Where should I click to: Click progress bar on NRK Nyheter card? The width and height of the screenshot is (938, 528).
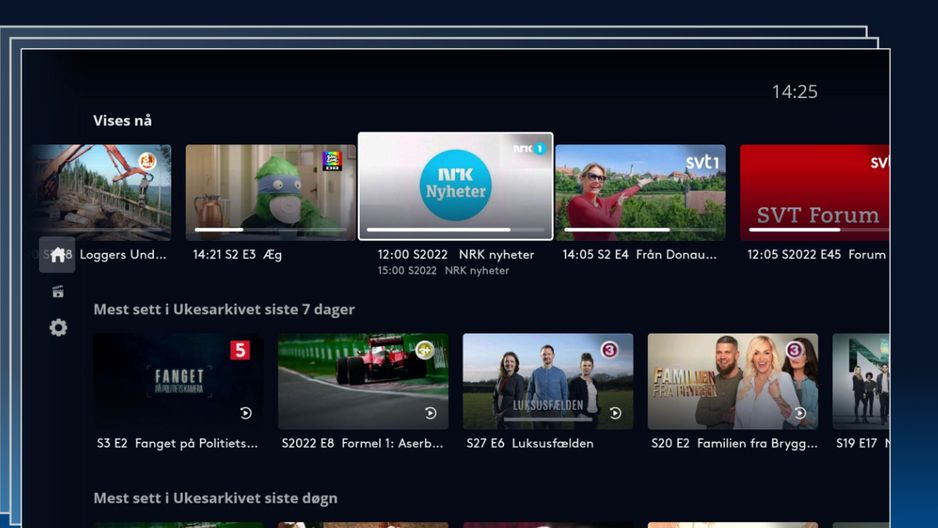tap(455, 230)
